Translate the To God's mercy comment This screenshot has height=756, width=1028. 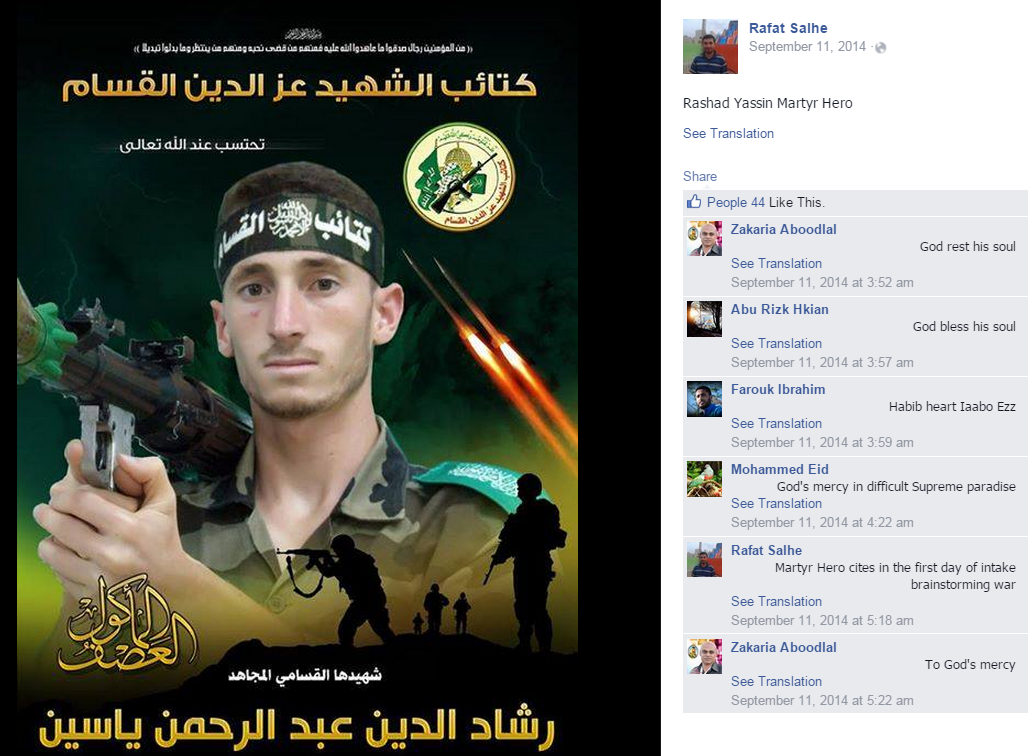(776, 681)
